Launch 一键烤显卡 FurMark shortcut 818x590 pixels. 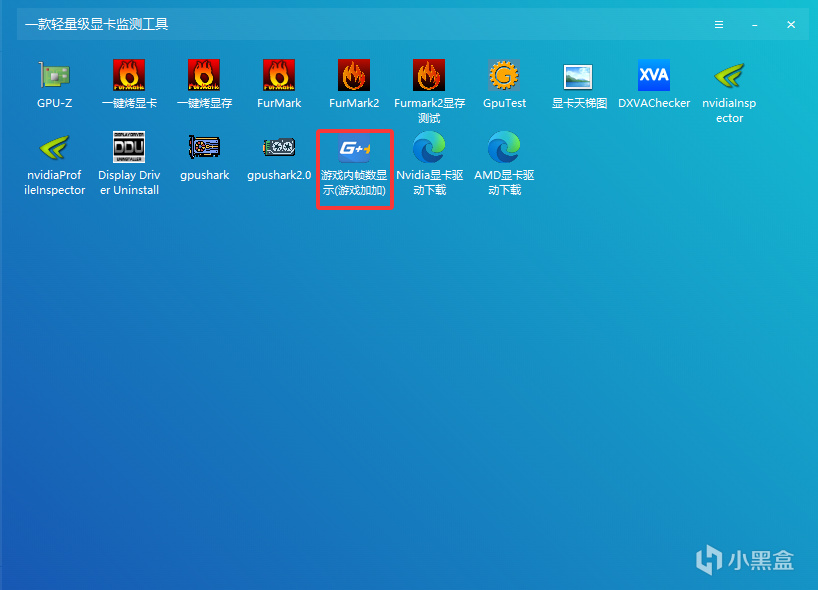click(x=129, y=76)
